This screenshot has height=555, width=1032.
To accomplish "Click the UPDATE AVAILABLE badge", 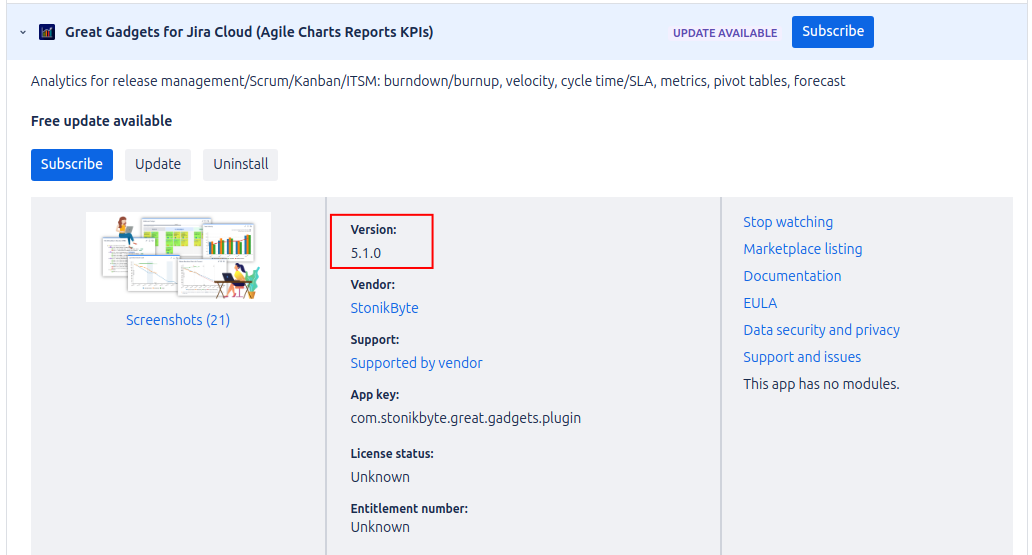I will coord(724,33).
